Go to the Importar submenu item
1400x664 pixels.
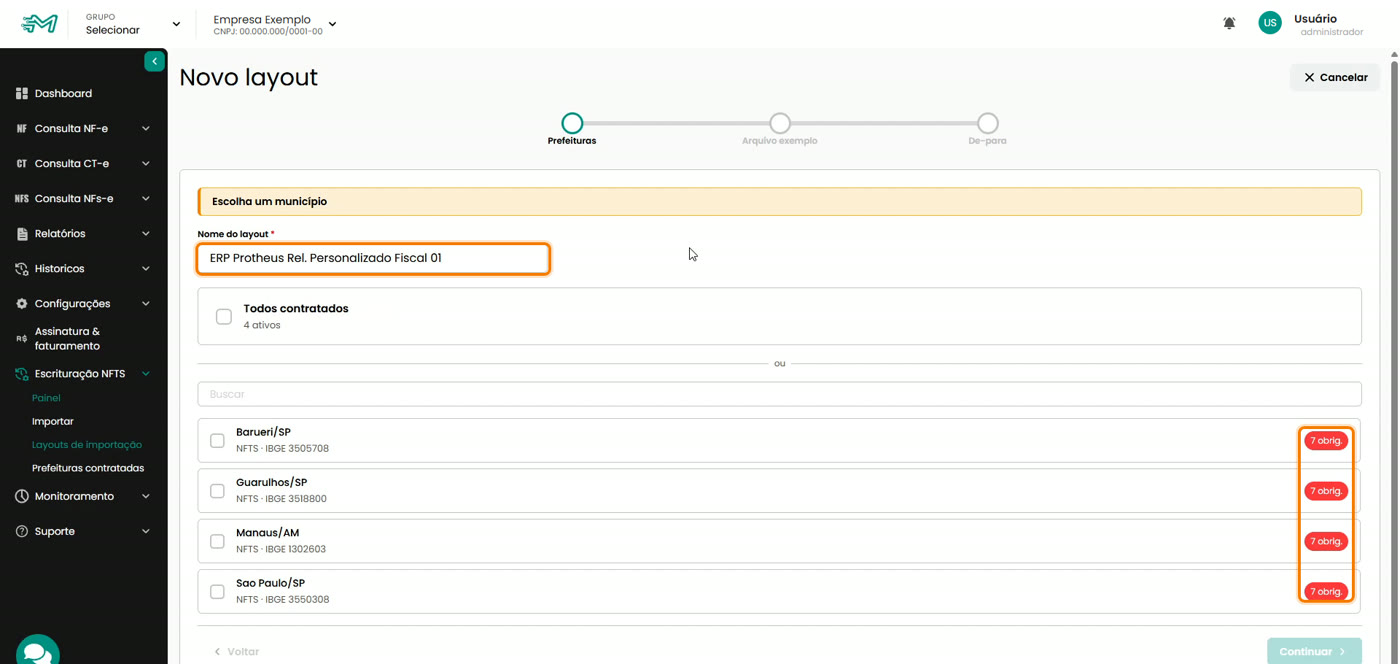[53, 421]
